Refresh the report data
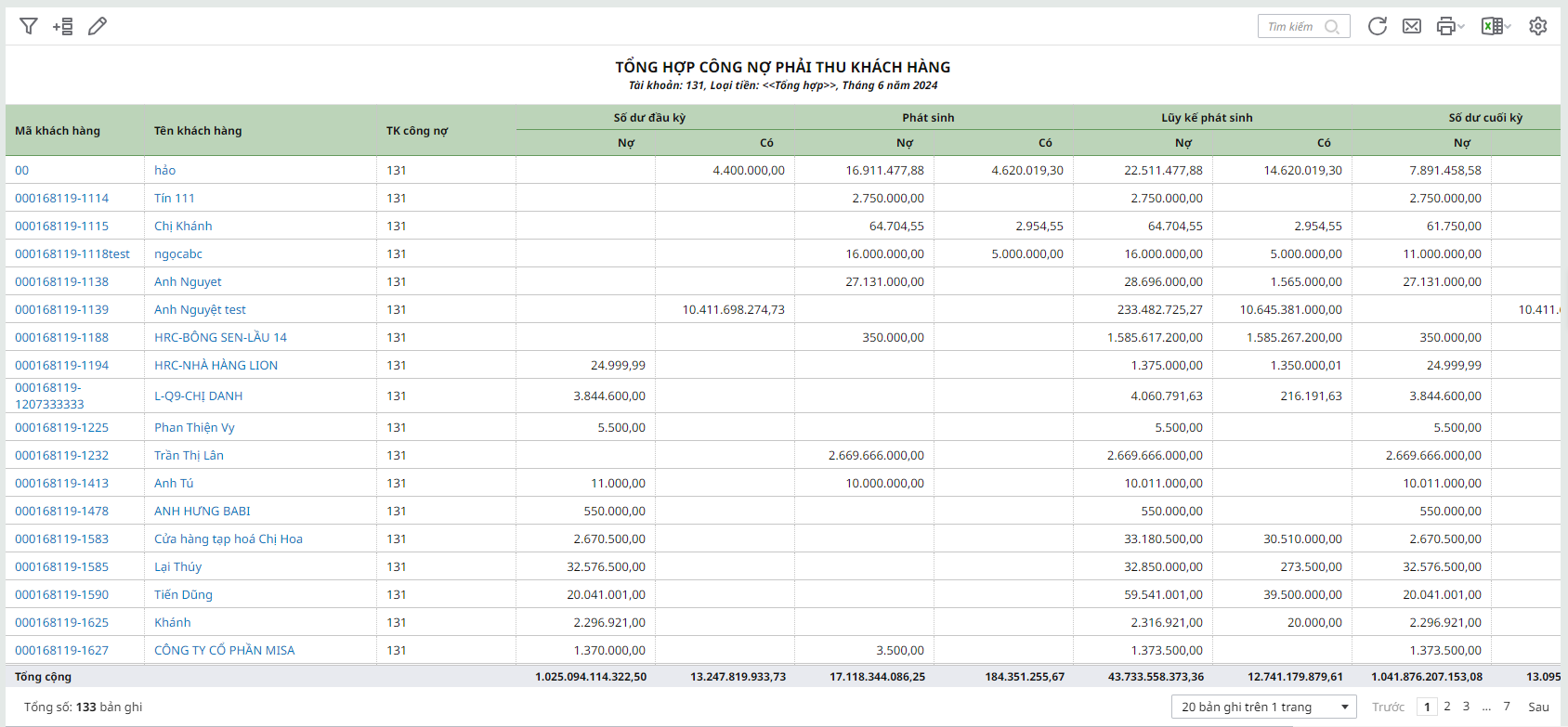The height and width of the screenshot is (727, 1568). coord(1378,26)
